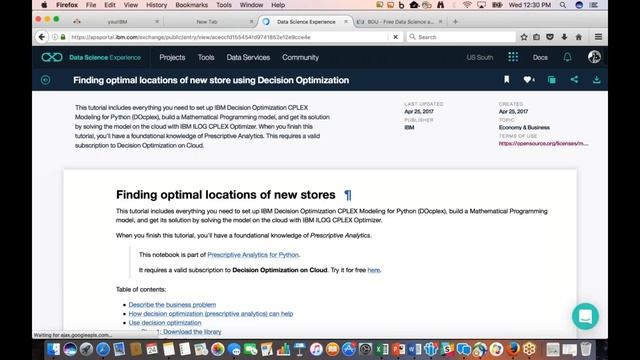Open Firefox downloads arrow
The image size is (640, 360).
[x=564, y=37]
